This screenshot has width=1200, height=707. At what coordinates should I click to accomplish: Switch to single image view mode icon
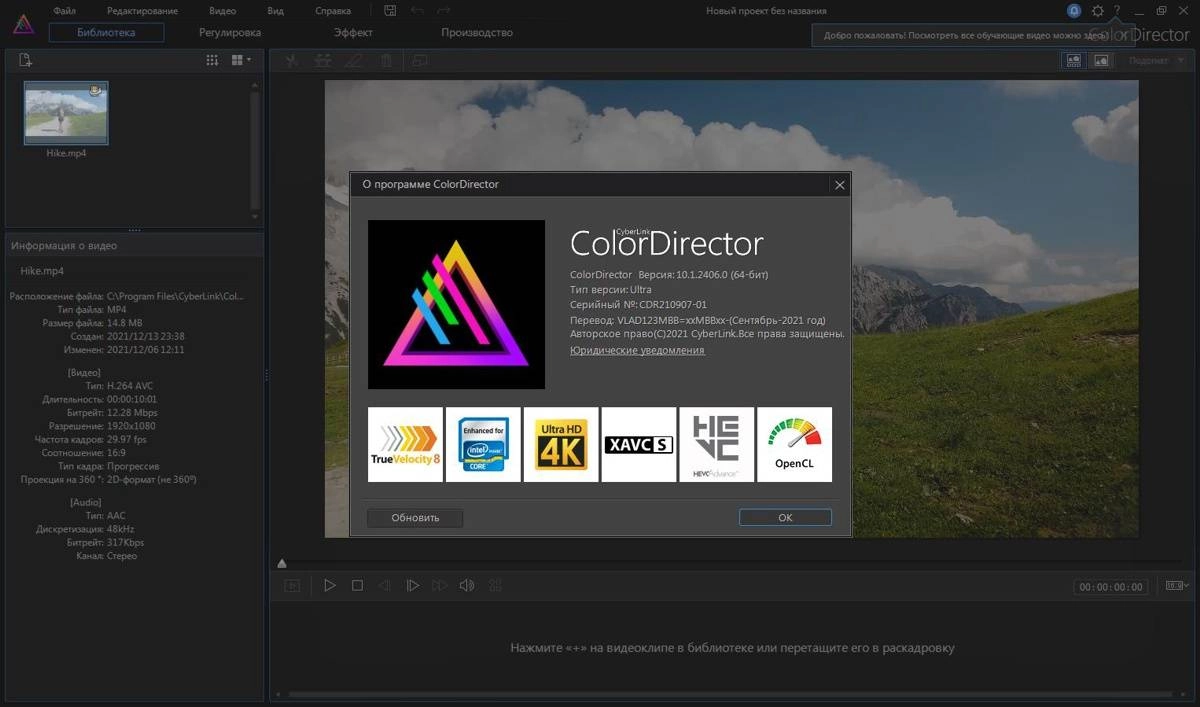tap(1101, 60)
